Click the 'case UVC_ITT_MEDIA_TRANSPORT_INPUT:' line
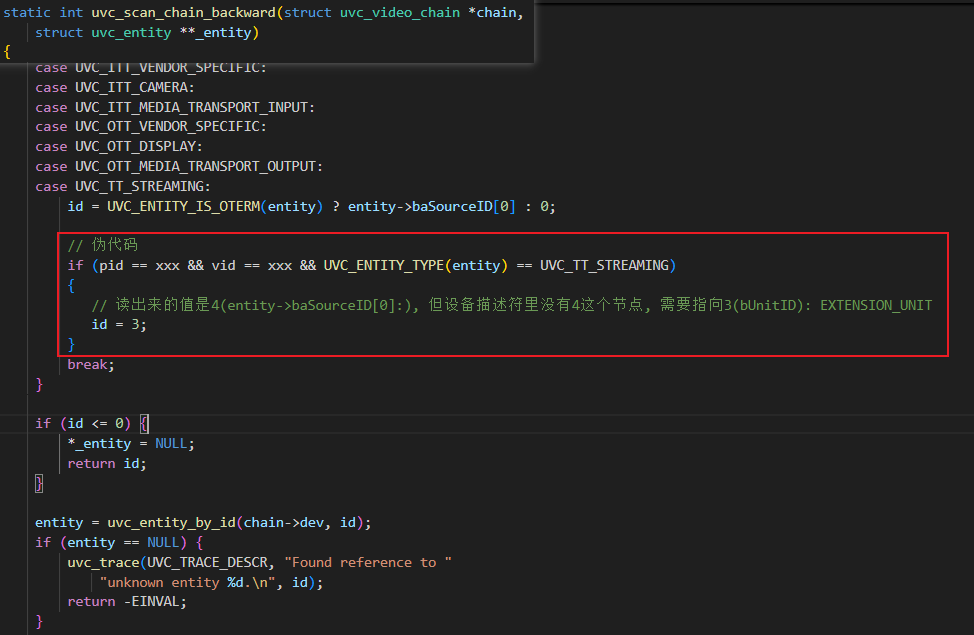Image resolution: width=974 pixels, height=635 pixels. click(x=175, y=107)
